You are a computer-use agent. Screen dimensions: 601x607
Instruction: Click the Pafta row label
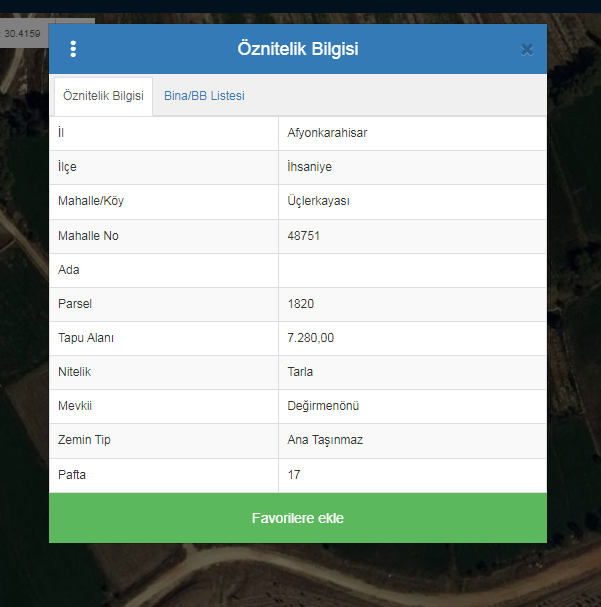point(72,475)
